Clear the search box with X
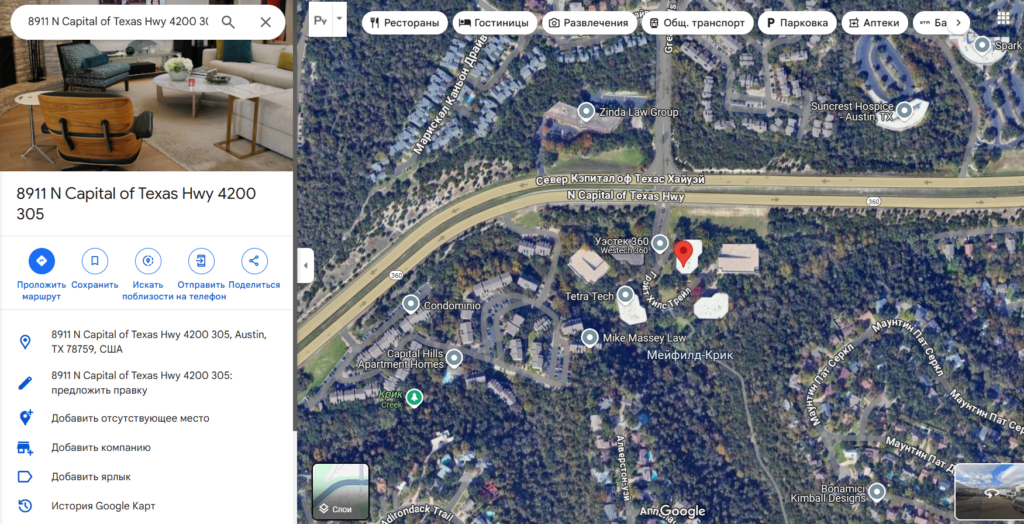 click(265, 22)
